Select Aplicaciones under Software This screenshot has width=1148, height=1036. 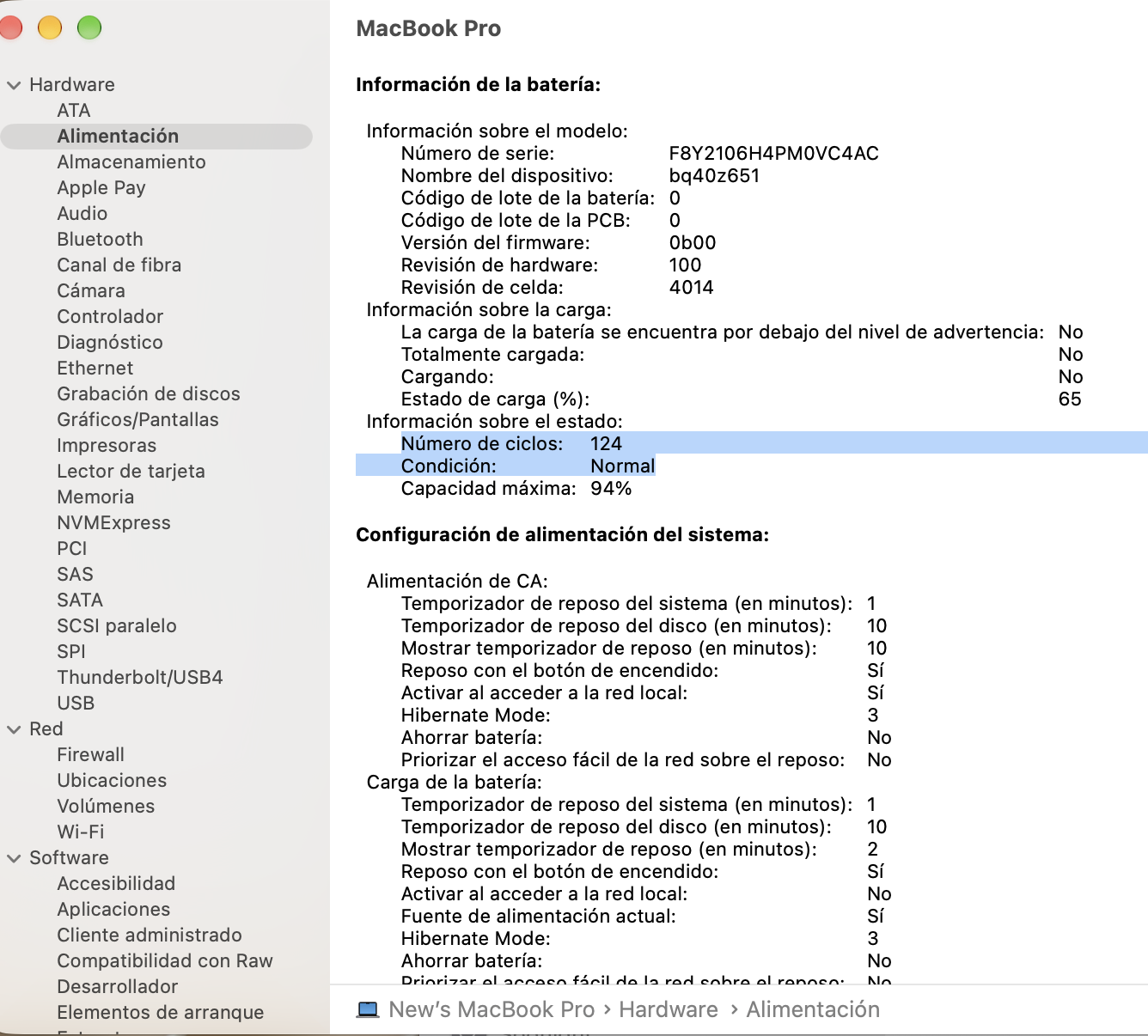pyautogui.click(x=113, y=909)
